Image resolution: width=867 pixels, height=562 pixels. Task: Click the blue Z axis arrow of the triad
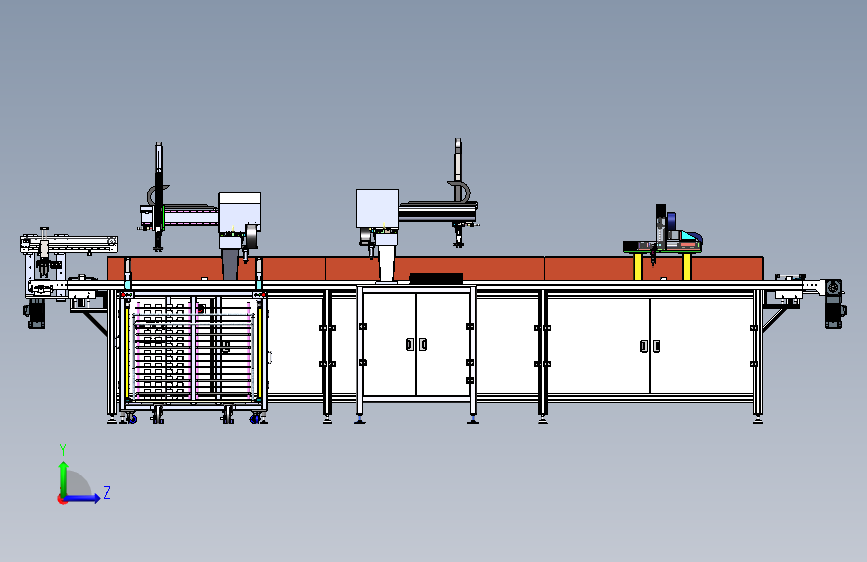pyautogui.click(x=85, y=498)
